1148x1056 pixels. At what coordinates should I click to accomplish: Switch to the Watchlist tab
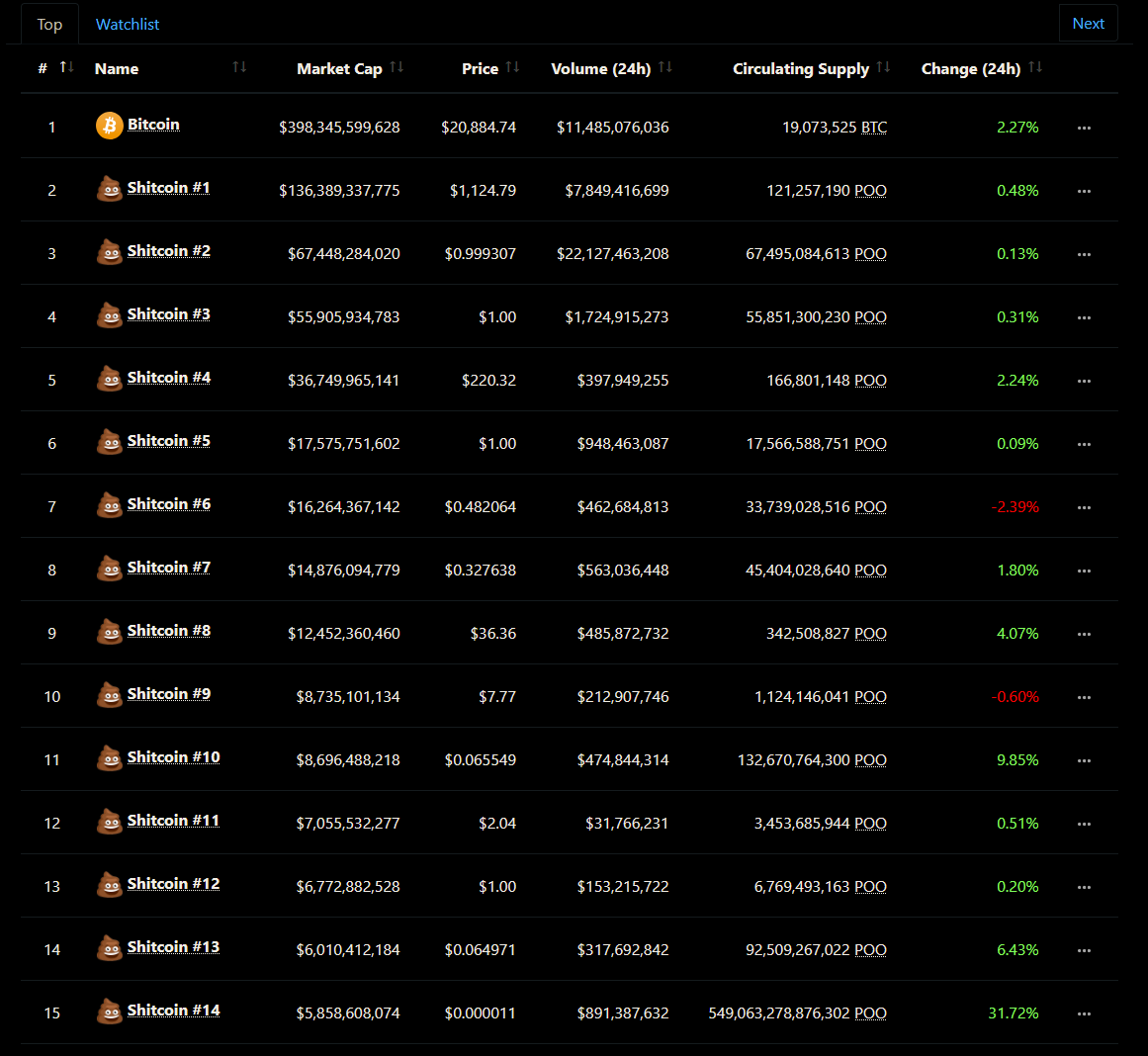[127, 23]
